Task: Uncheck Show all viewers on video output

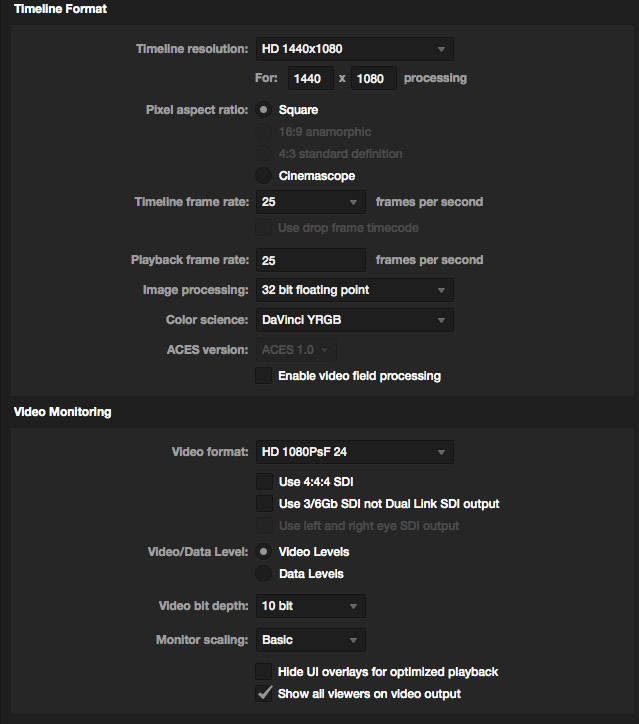Action: tap(264, 694)
